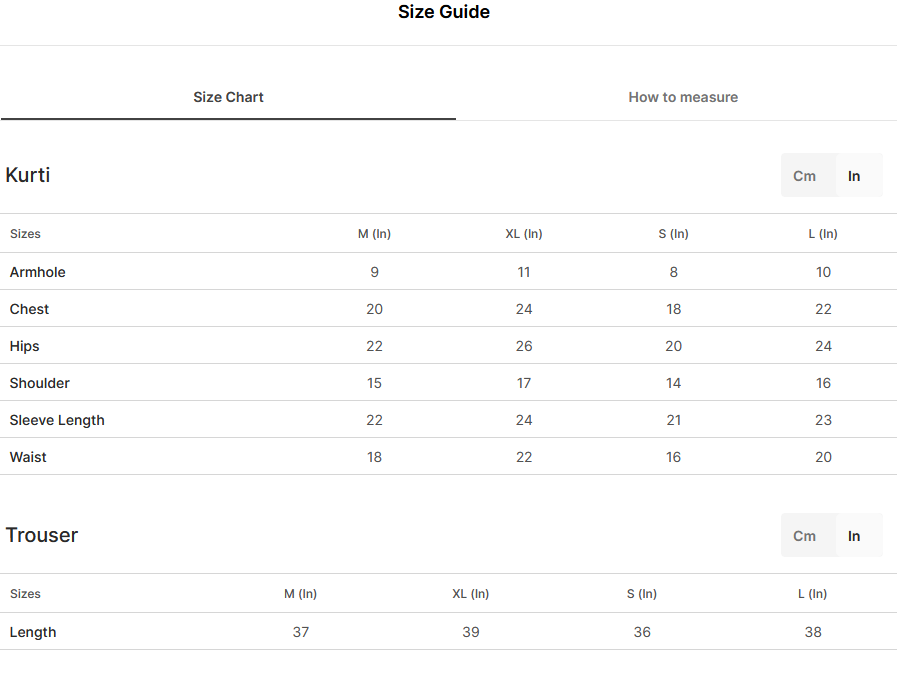Toggle Kurti measurements to Cm
The width and height of the screenshot is (897, 686).
point(804,176)
